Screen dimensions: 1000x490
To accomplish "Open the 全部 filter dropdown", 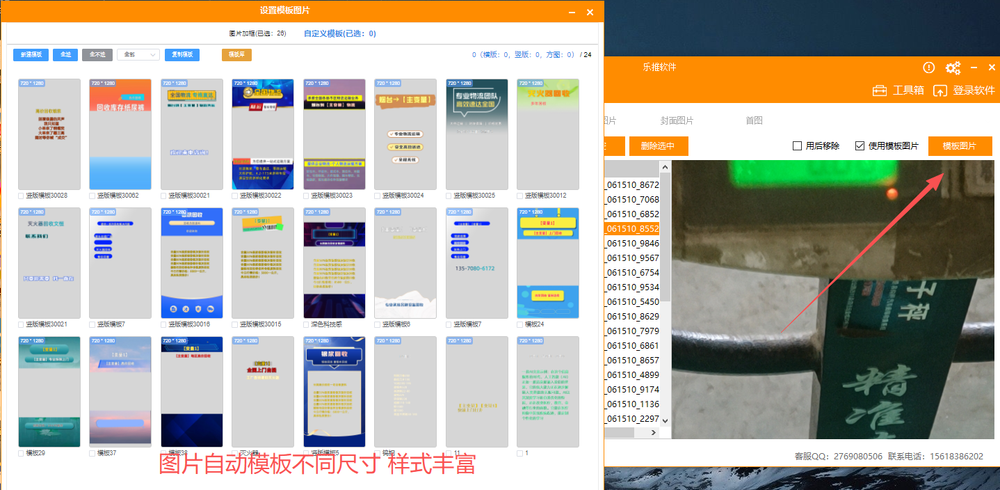I will tap(138, 55).
